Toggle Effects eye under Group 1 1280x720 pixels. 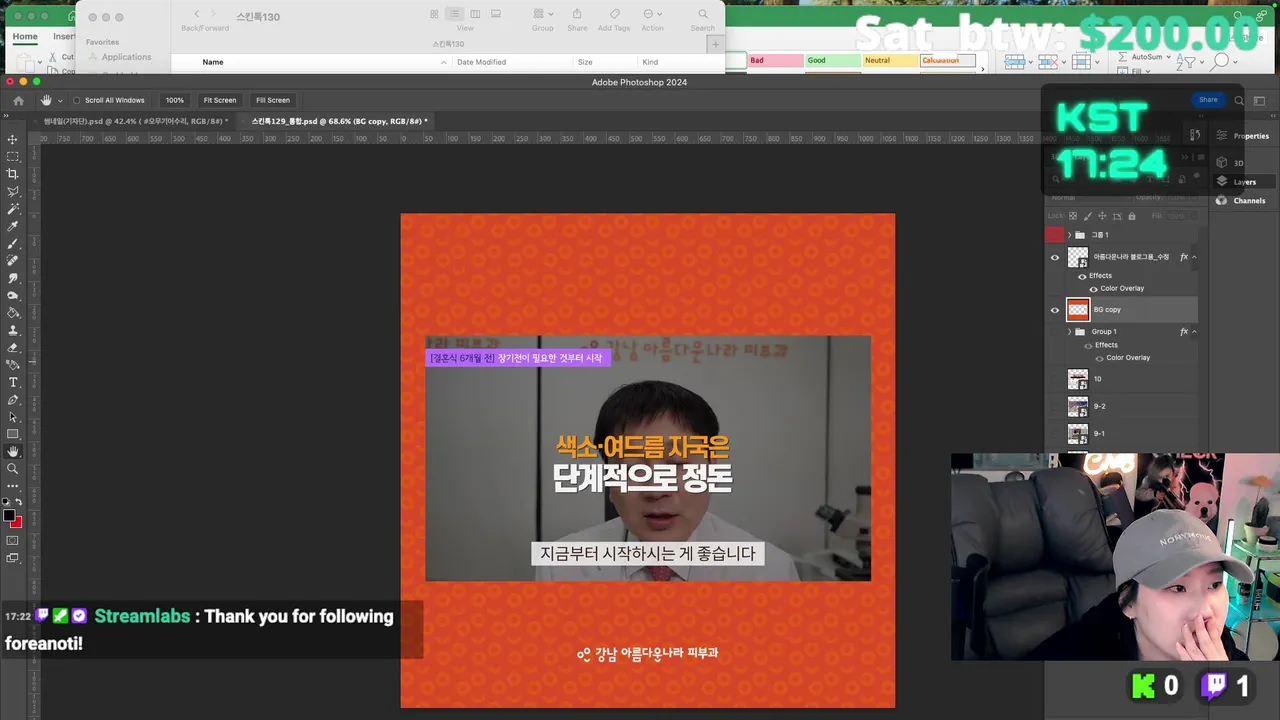point(1087,345)
